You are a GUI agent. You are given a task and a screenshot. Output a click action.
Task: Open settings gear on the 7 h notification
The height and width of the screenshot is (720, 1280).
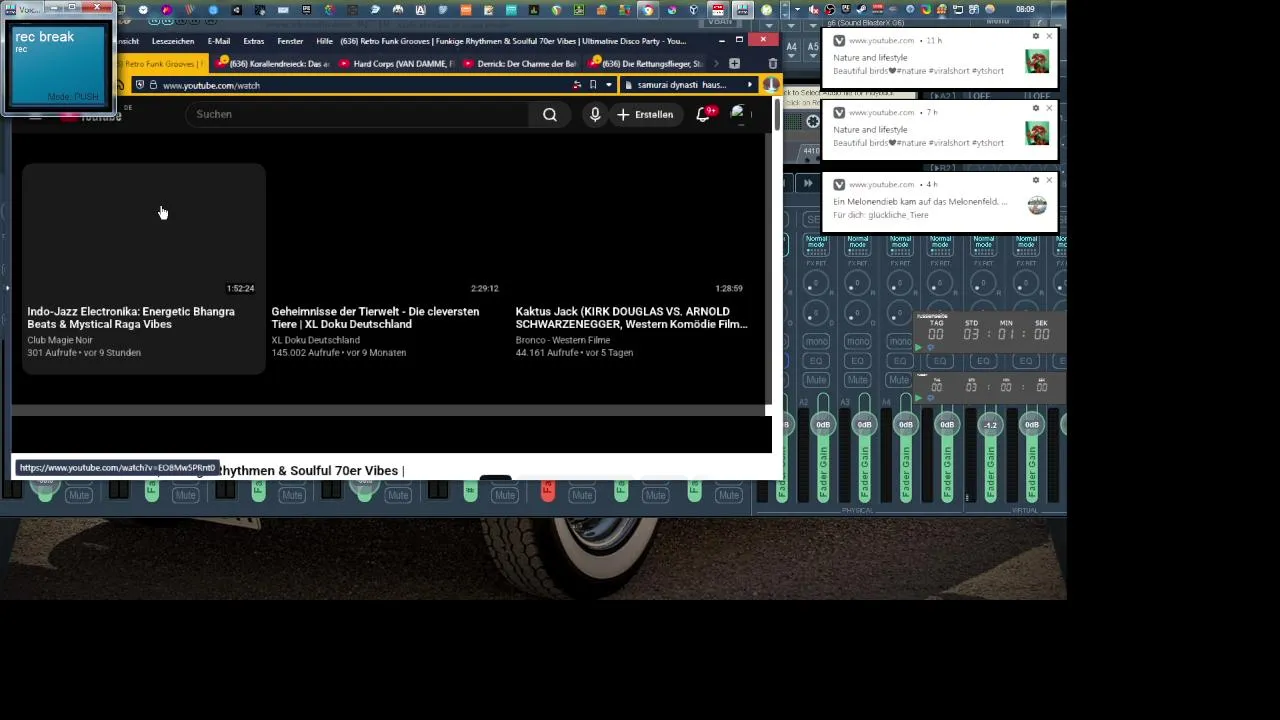pos(1036,108)
